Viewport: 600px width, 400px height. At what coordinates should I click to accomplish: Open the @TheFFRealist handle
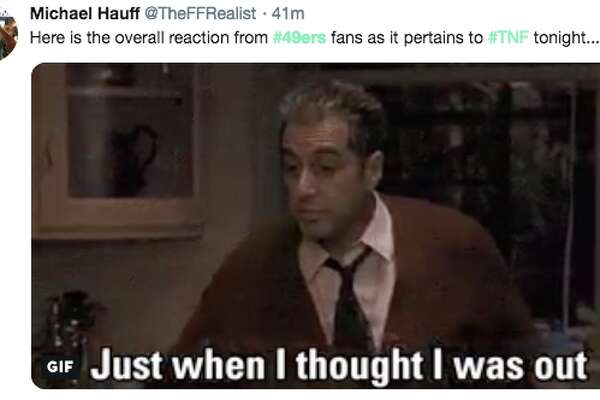click(201, 14)
